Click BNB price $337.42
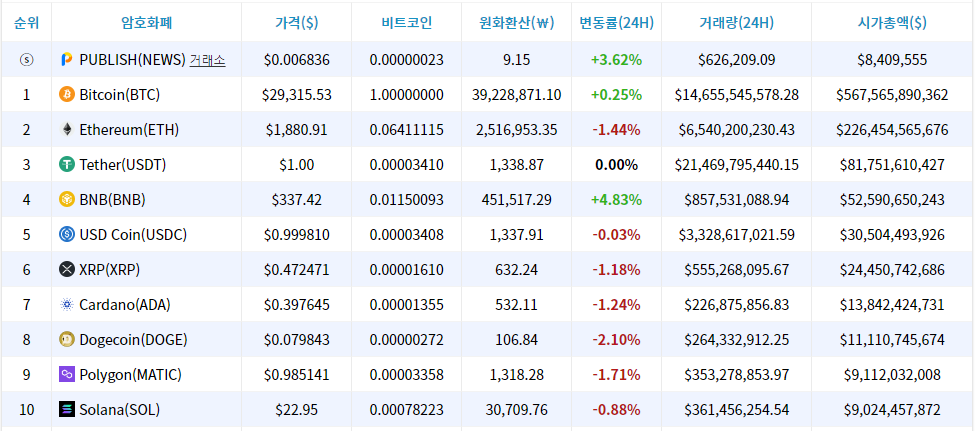977x431 pixels. (x=297, y=199)
